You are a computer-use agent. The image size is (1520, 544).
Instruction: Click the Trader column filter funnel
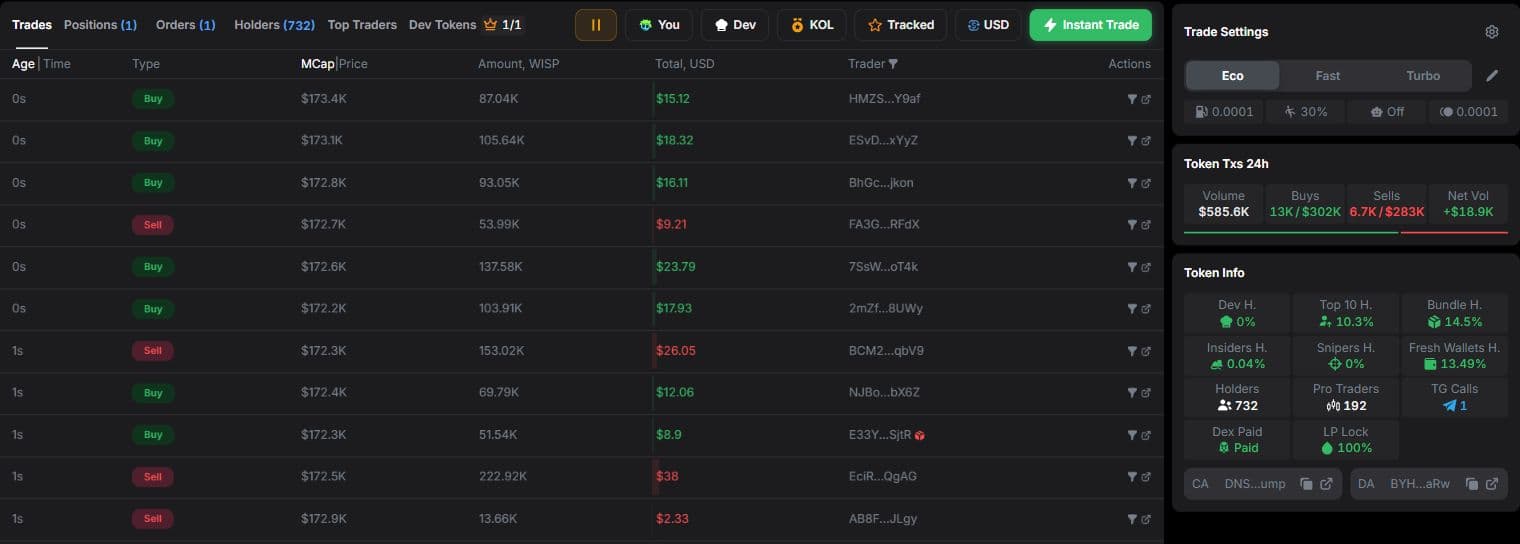coord(893,64)
